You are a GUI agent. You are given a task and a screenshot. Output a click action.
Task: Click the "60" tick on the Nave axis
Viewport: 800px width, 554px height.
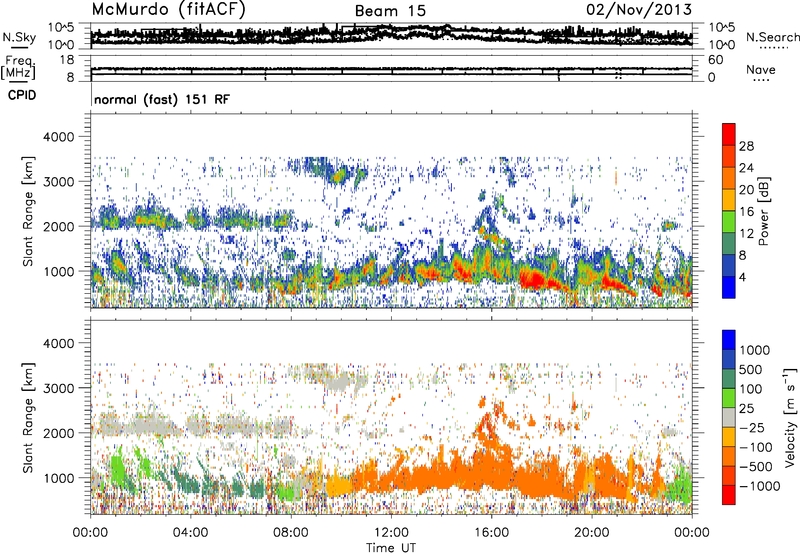tap(715, 60)
